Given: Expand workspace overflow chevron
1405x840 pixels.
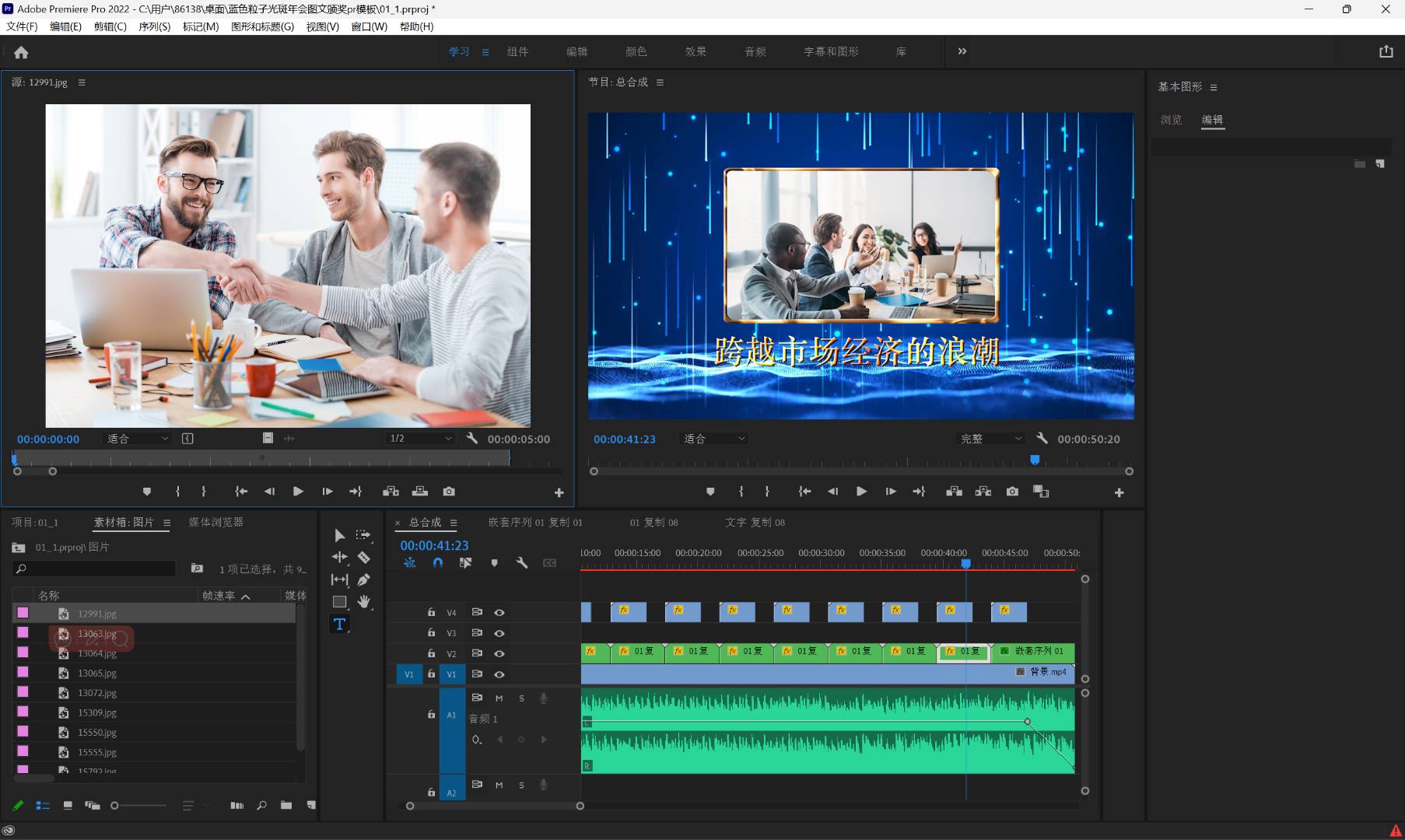Looking at the screenshot, I should tap(962, 51).
